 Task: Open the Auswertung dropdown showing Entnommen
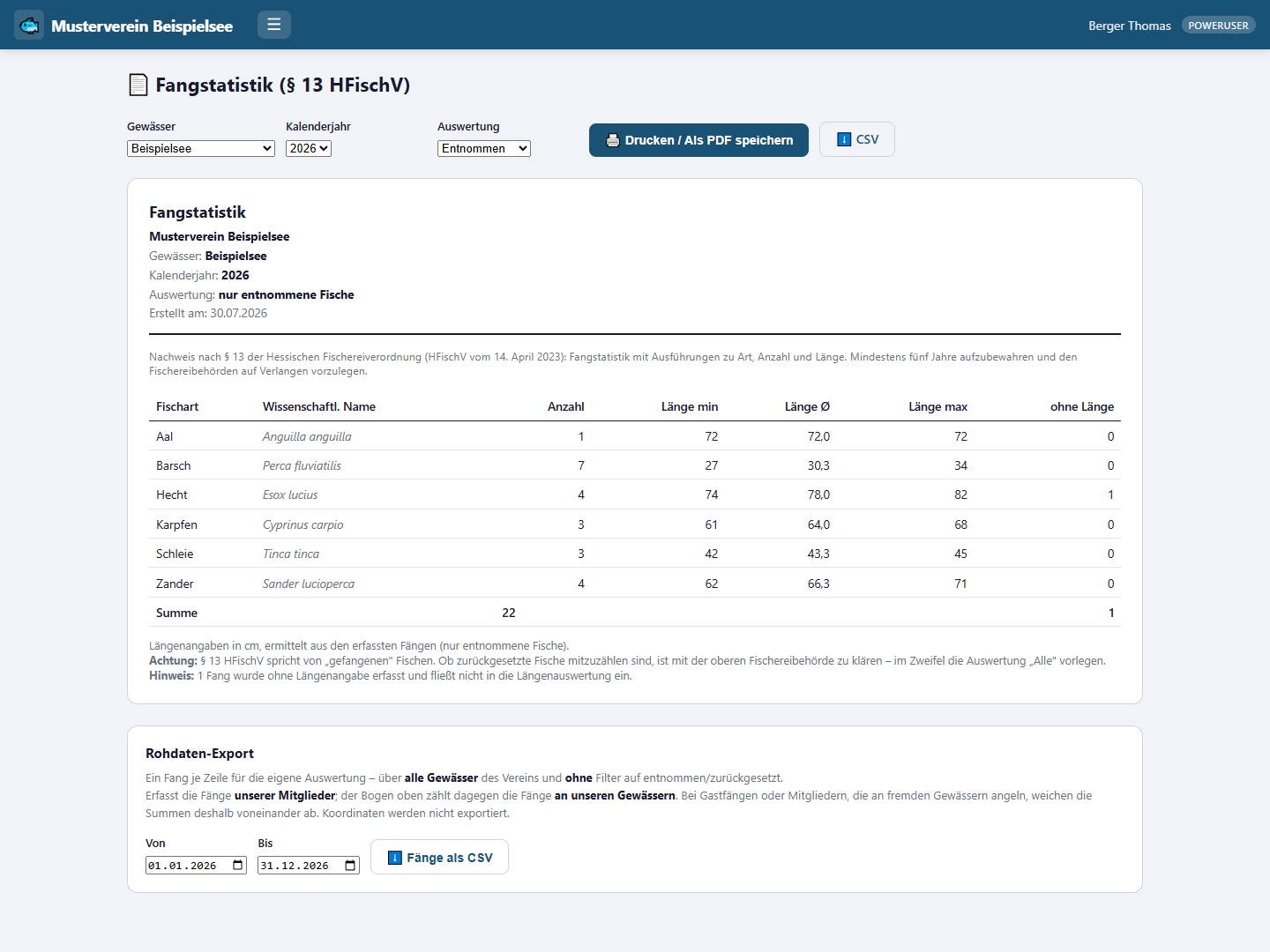click(484, 148)
